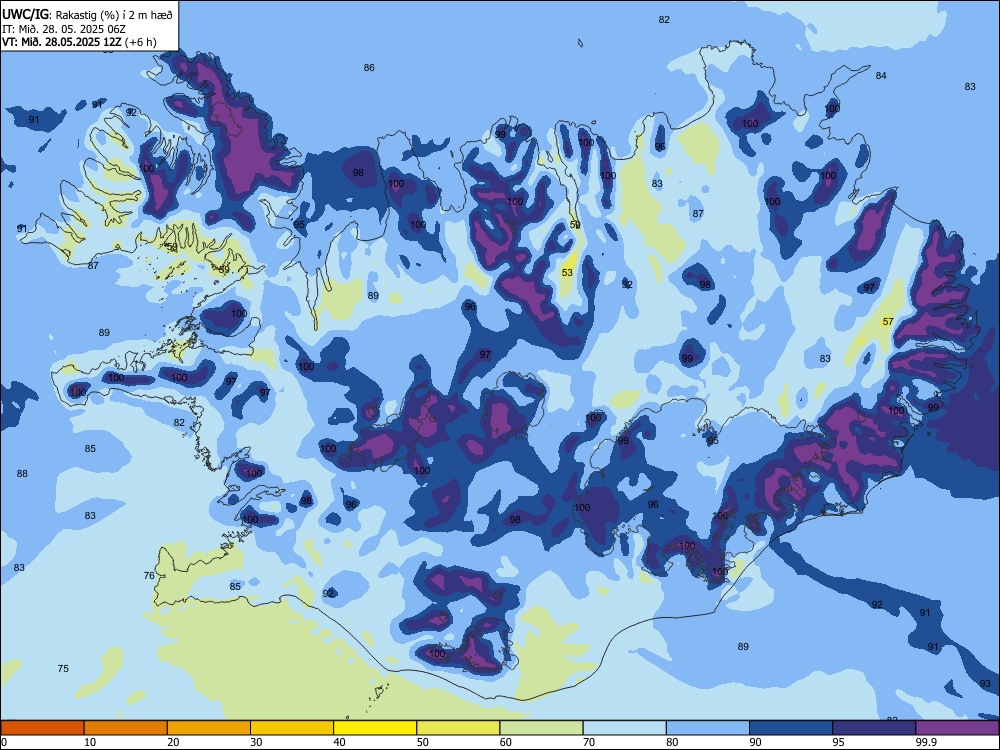Screen dimensions: 1000x750
Task: Click the '84' value in the northeast
Action: point(881,76)
